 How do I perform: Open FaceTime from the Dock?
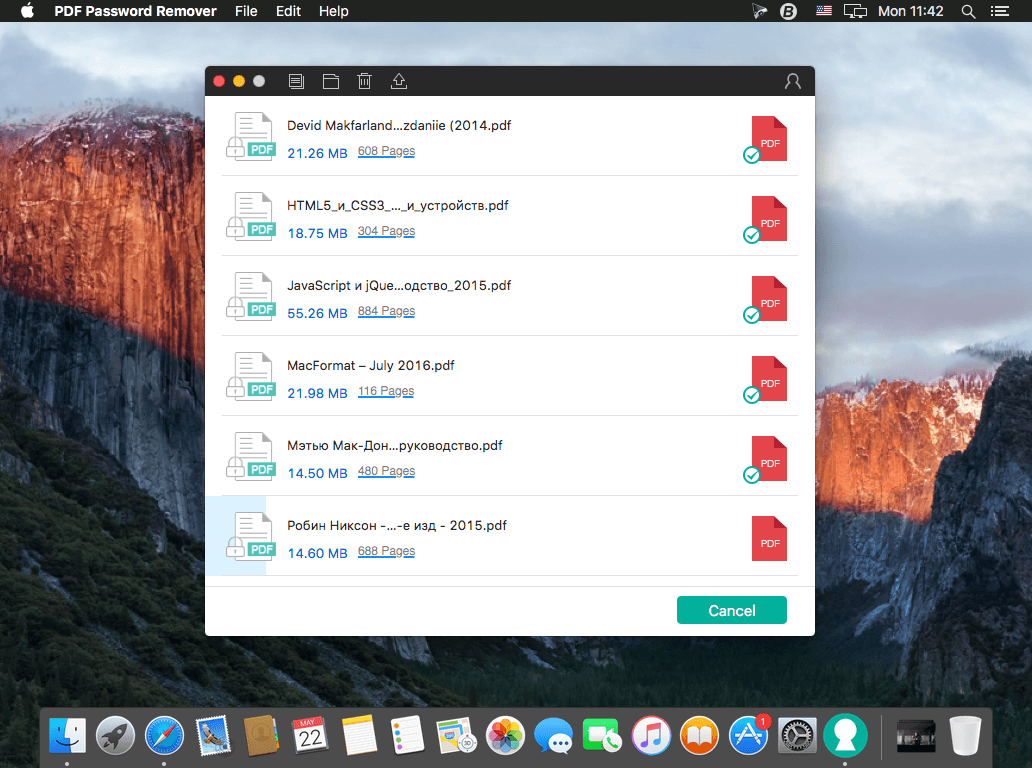click(x=602, y=735)
